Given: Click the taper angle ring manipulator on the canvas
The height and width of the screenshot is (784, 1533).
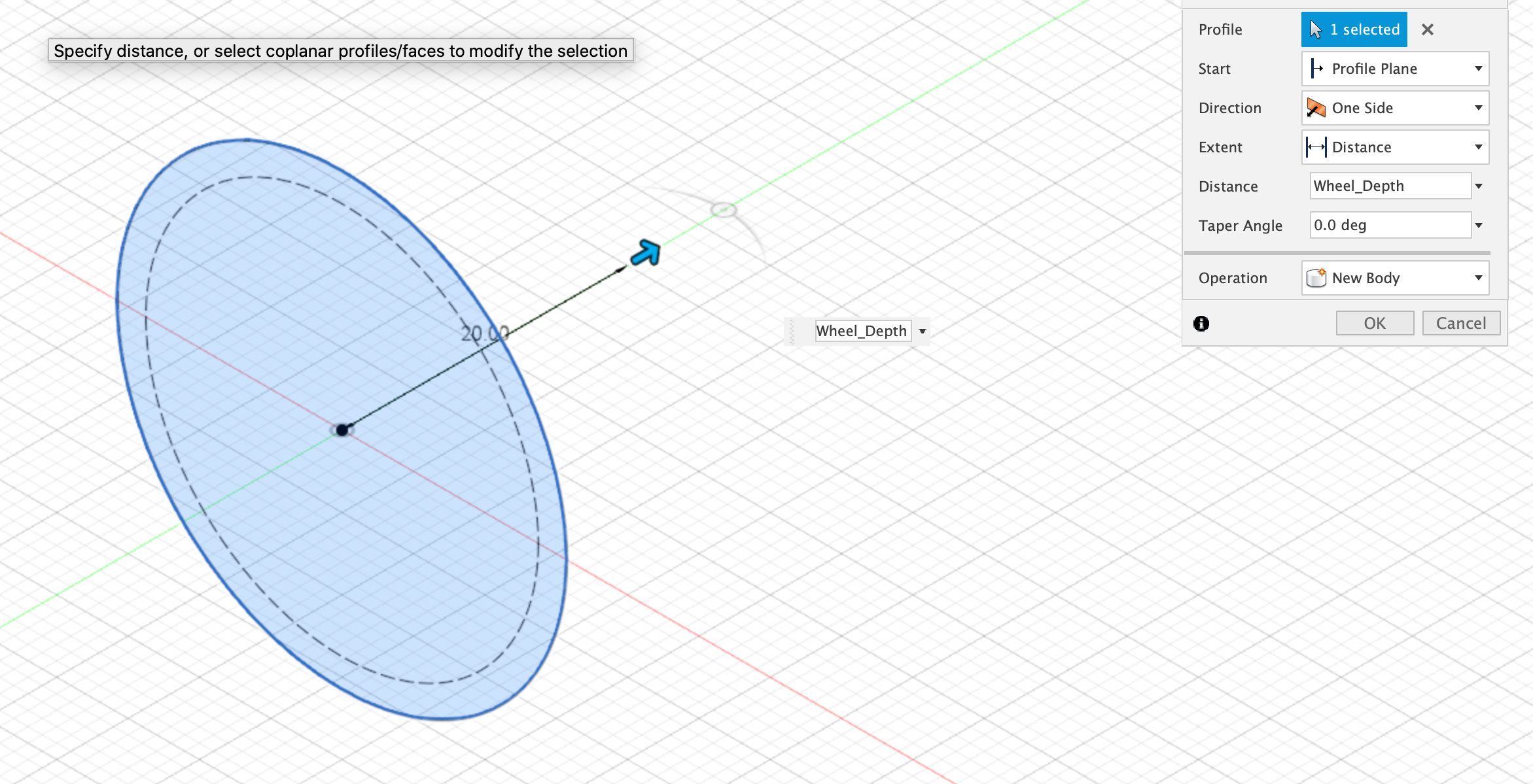Looking at the screenshot, I should (x=724, y=210).
